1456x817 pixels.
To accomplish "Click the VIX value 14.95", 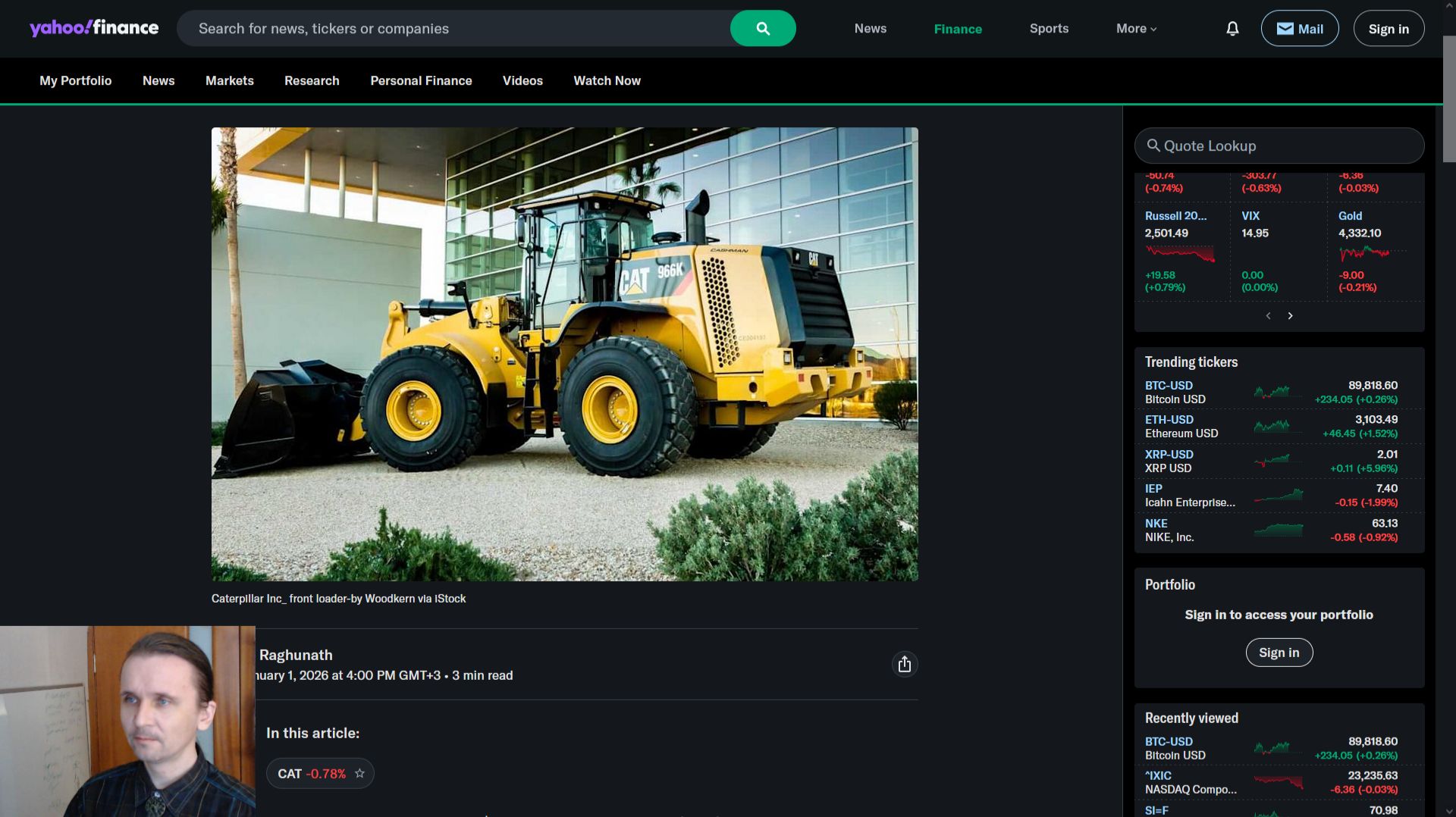I will click(1255, 233).
